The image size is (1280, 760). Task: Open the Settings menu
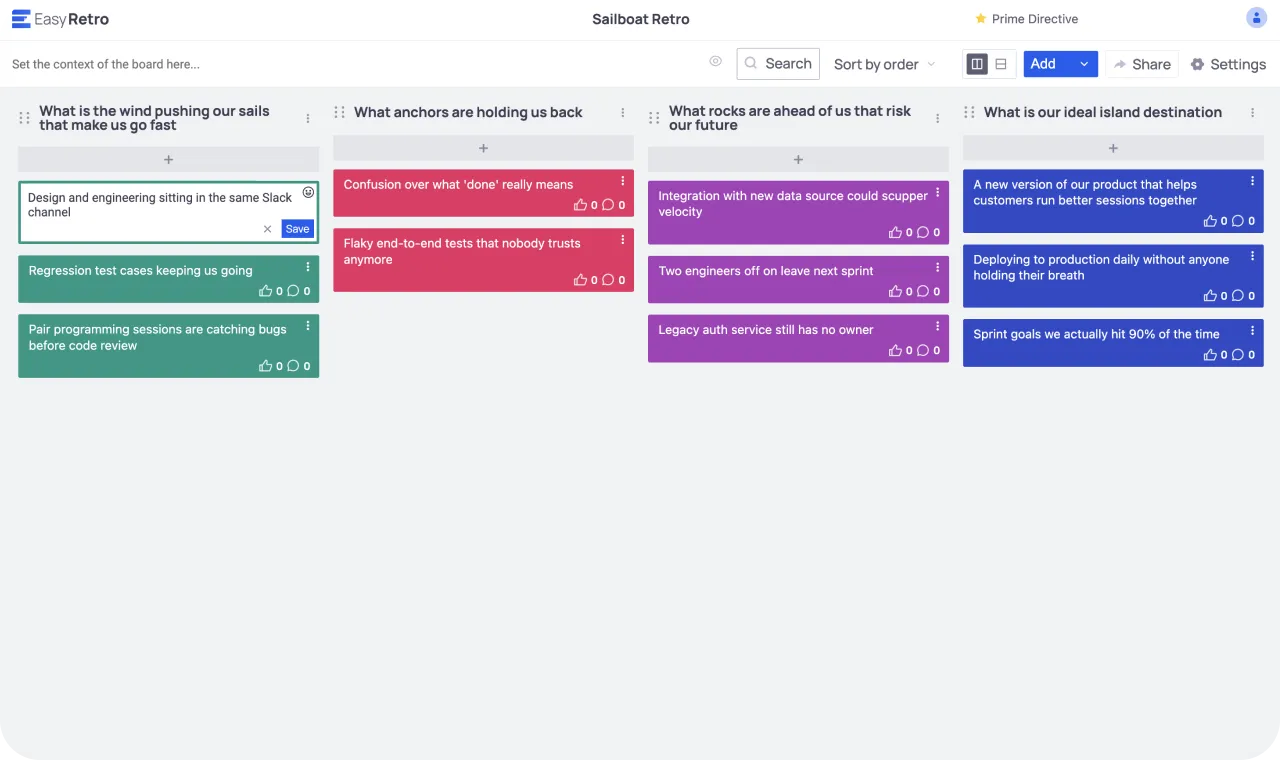(1228, 64)
